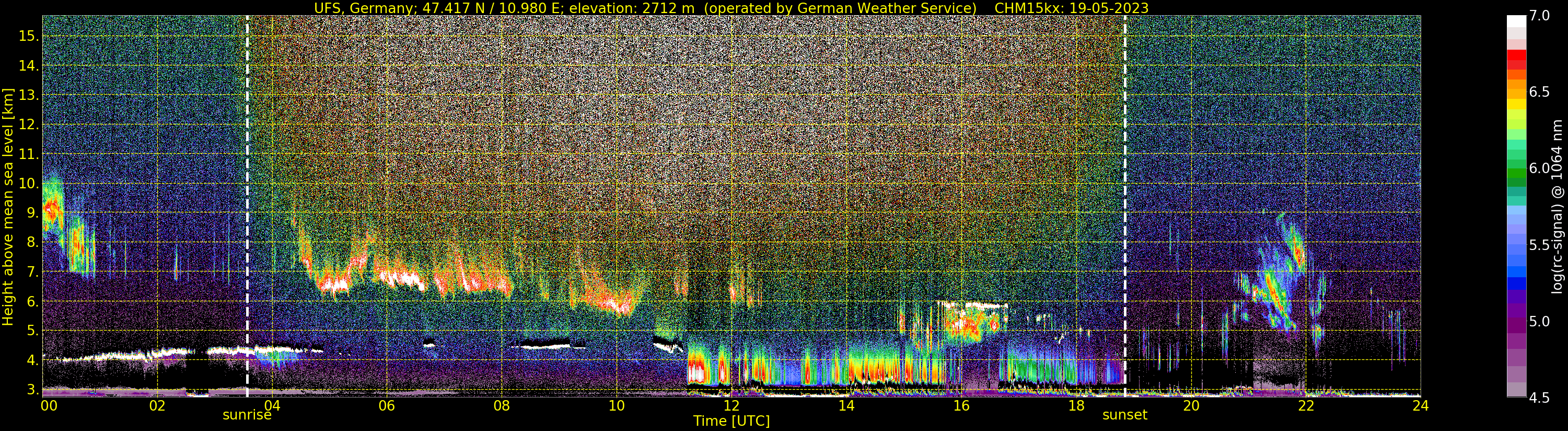The width and height of the screenshot is (1568, 431).
Task: Click the "06" time axis tick label
Action: coord(387,405)
